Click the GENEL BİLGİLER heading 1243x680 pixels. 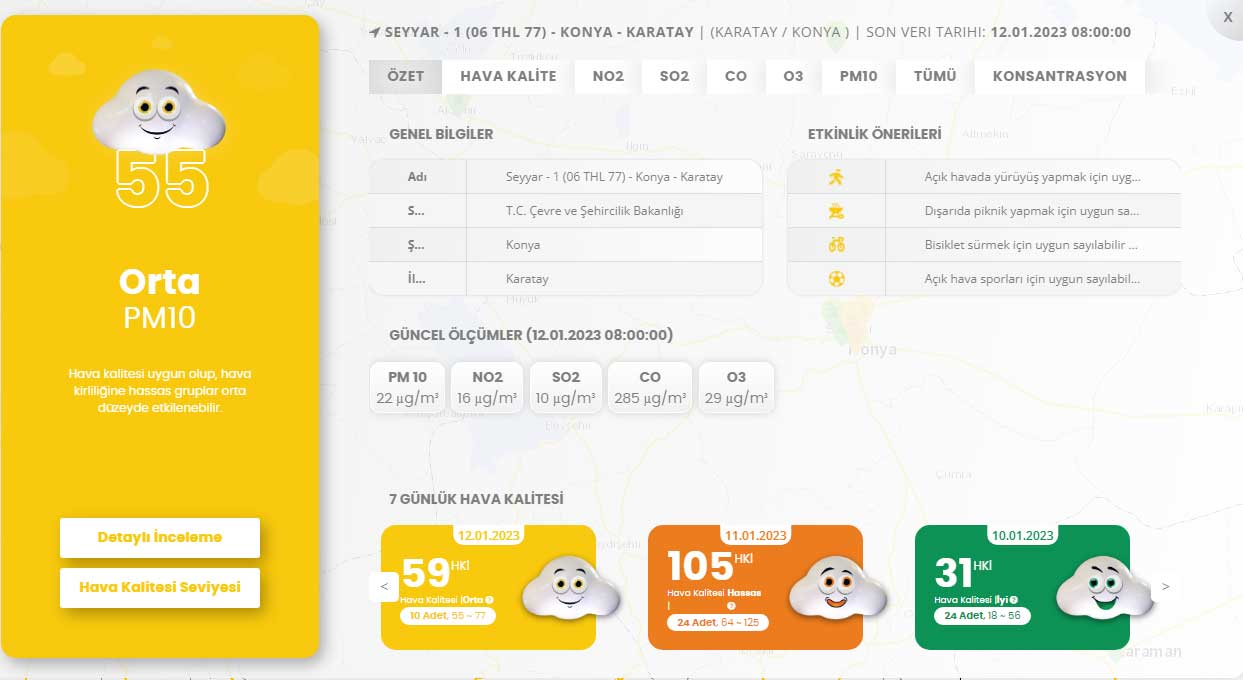(441, 134)
